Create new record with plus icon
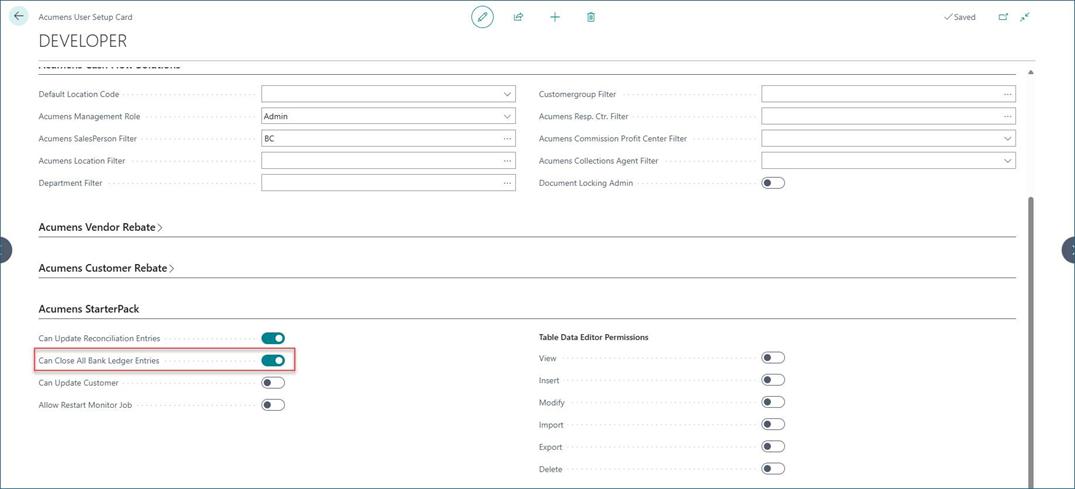1075x489 pixels. (555, 17)
